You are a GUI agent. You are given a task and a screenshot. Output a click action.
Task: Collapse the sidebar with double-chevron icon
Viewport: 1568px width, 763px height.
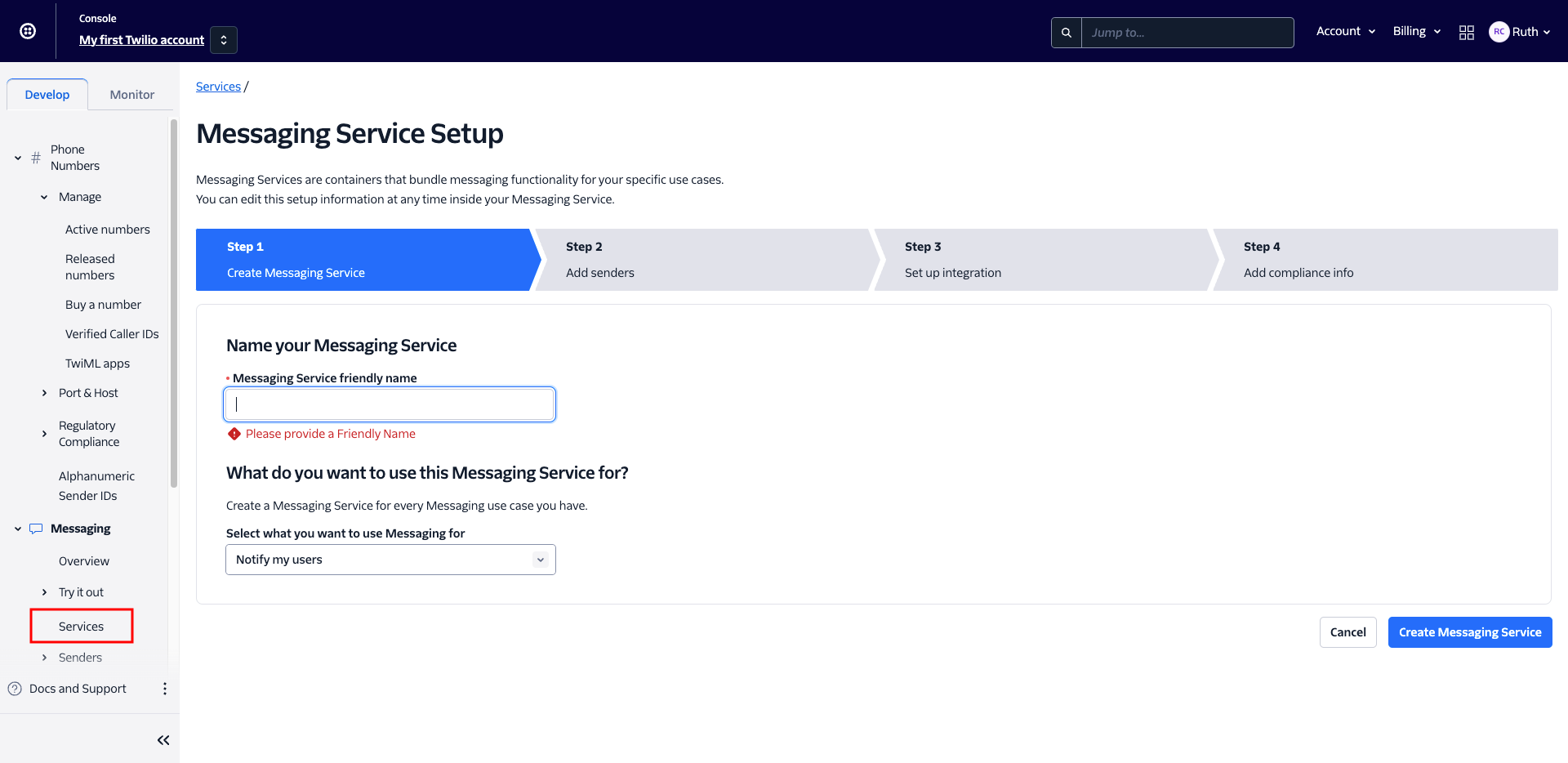pos(163,740)
